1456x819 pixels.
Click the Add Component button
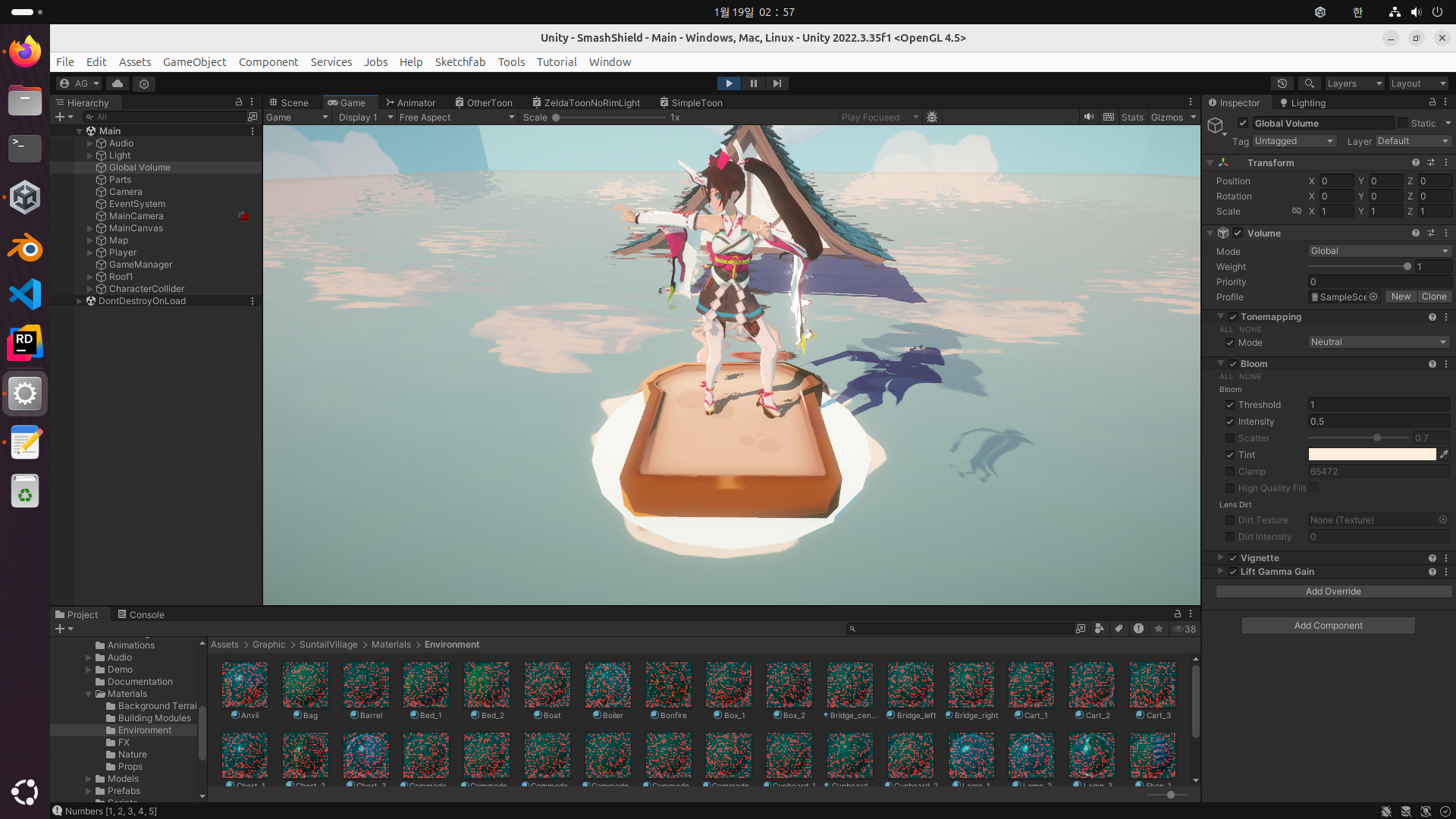click(x=1328, y=626)
